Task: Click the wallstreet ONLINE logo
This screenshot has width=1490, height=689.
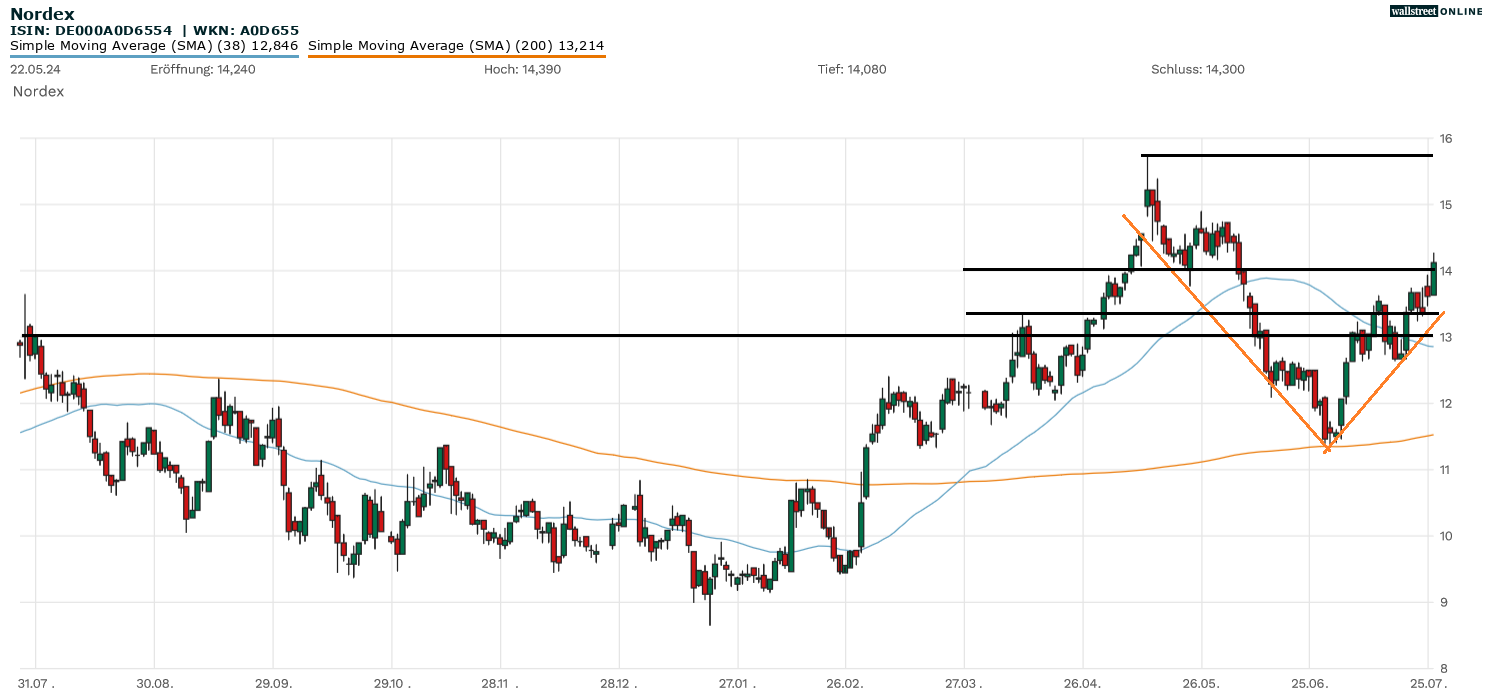Action: click(x=1436, y=11)
